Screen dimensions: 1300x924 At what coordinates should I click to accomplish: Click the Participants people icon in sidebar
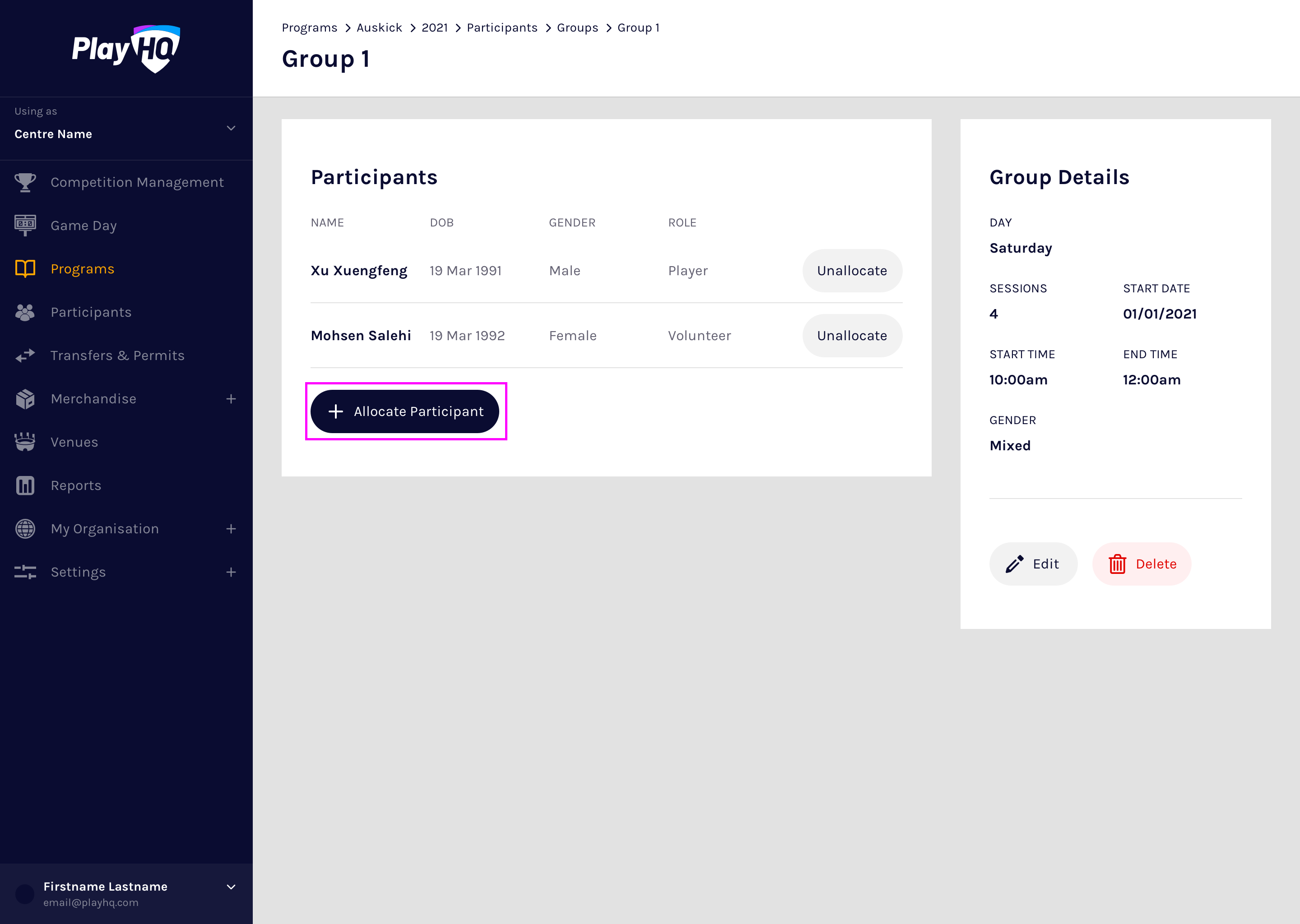[x=25, y=312]
